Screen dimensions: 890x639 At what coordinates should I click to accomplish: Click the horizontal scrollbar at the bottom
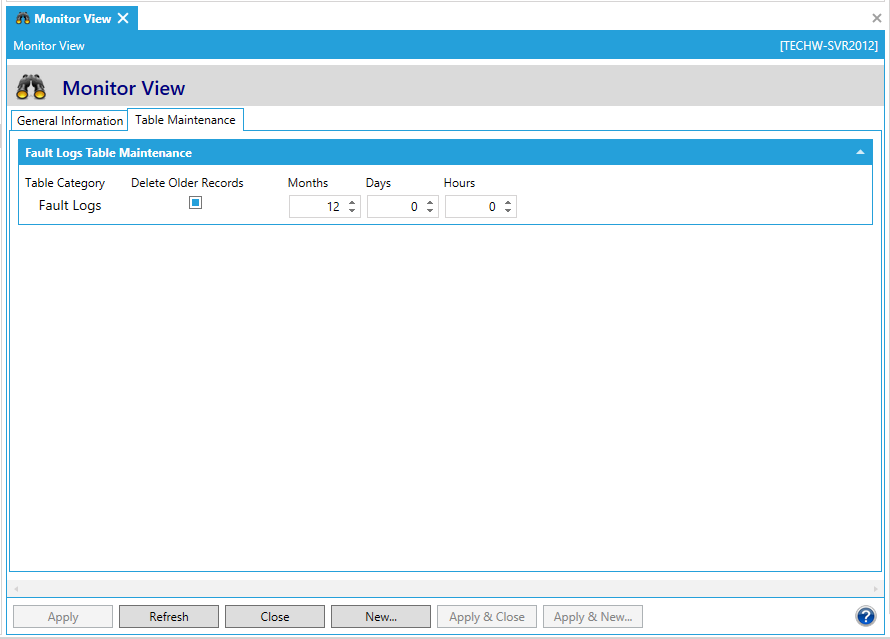(445, 588)
